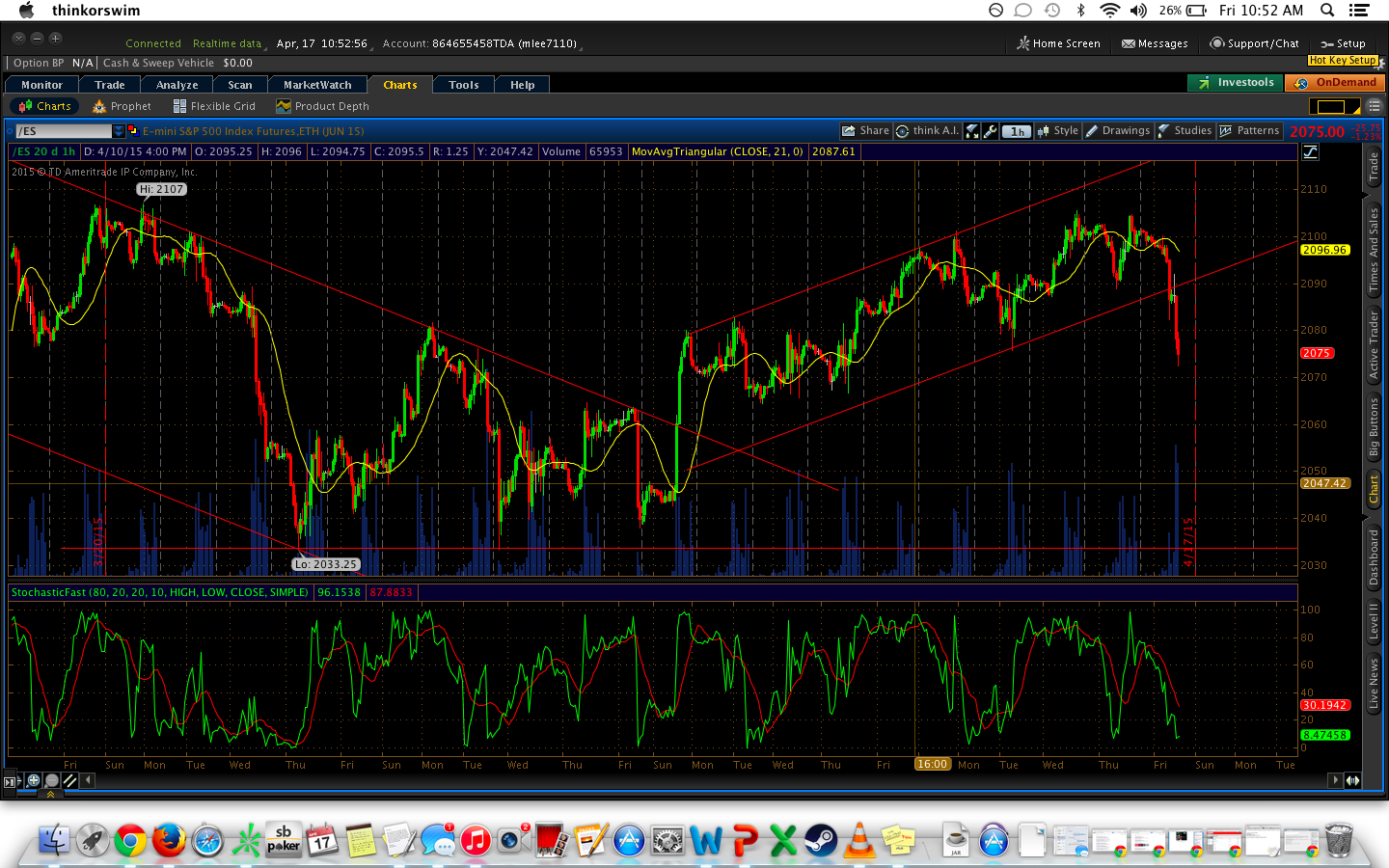Open the Trade side panel

click(x=1374, y=168)
